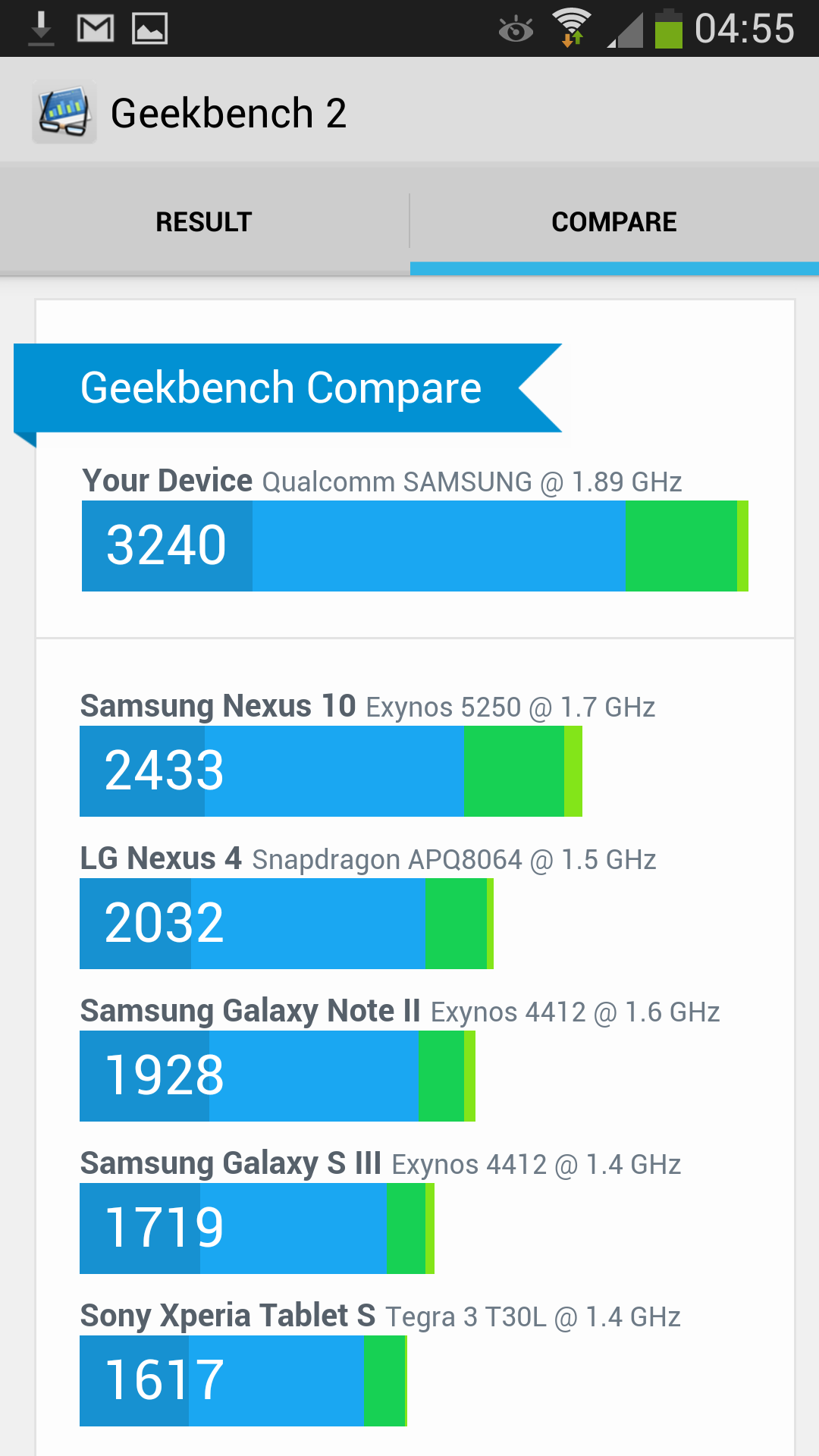The width and height of the screenshot is (819, 1456).
Task: Select Sony Xperia Tablet S score bar
Action: (243, 1381)
